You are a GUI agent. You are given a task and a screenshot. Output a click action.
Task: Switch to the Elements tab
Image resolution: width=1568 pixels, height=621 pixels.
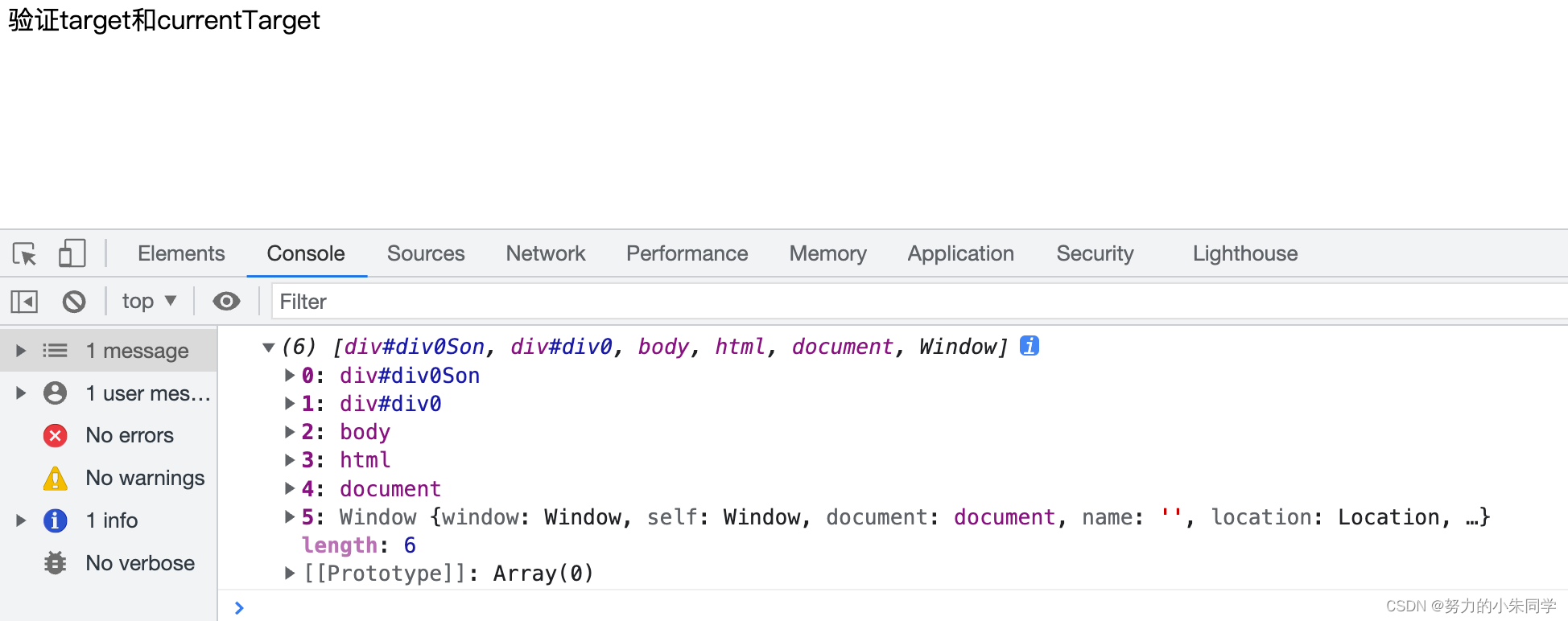(181, 254)
